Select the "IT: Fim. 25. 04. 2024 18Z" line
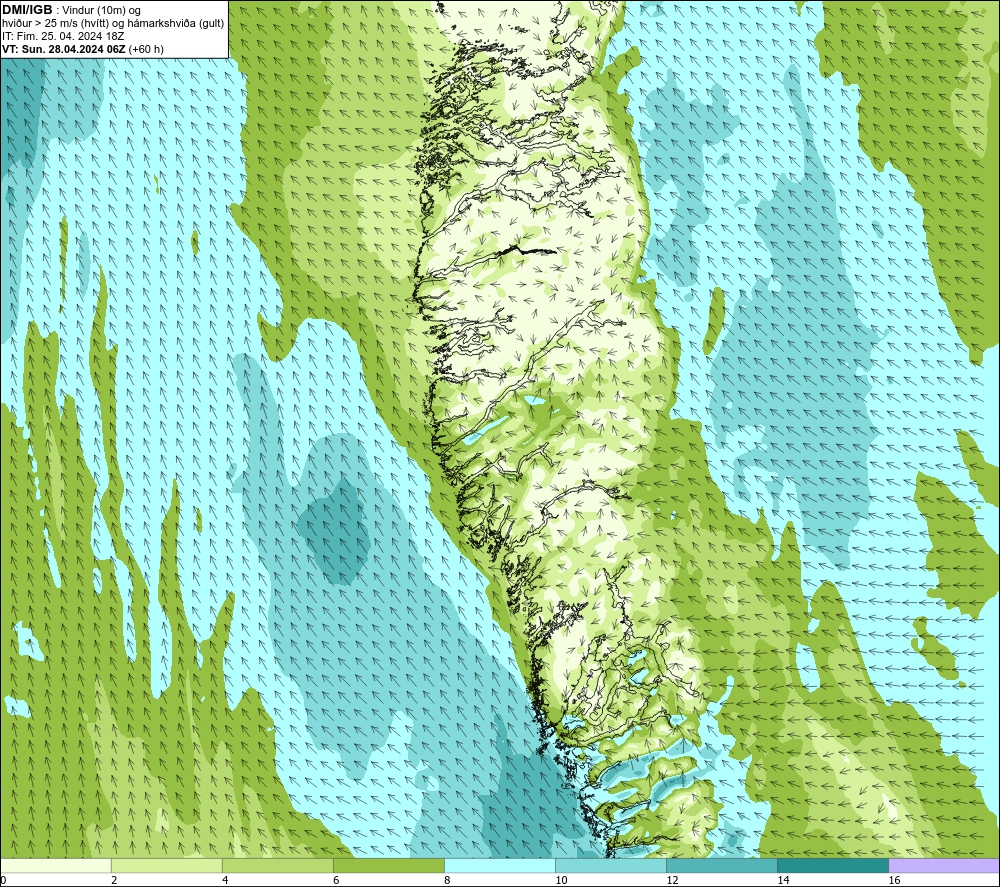This screenshot has height=887, width=1000. point(63,36)
